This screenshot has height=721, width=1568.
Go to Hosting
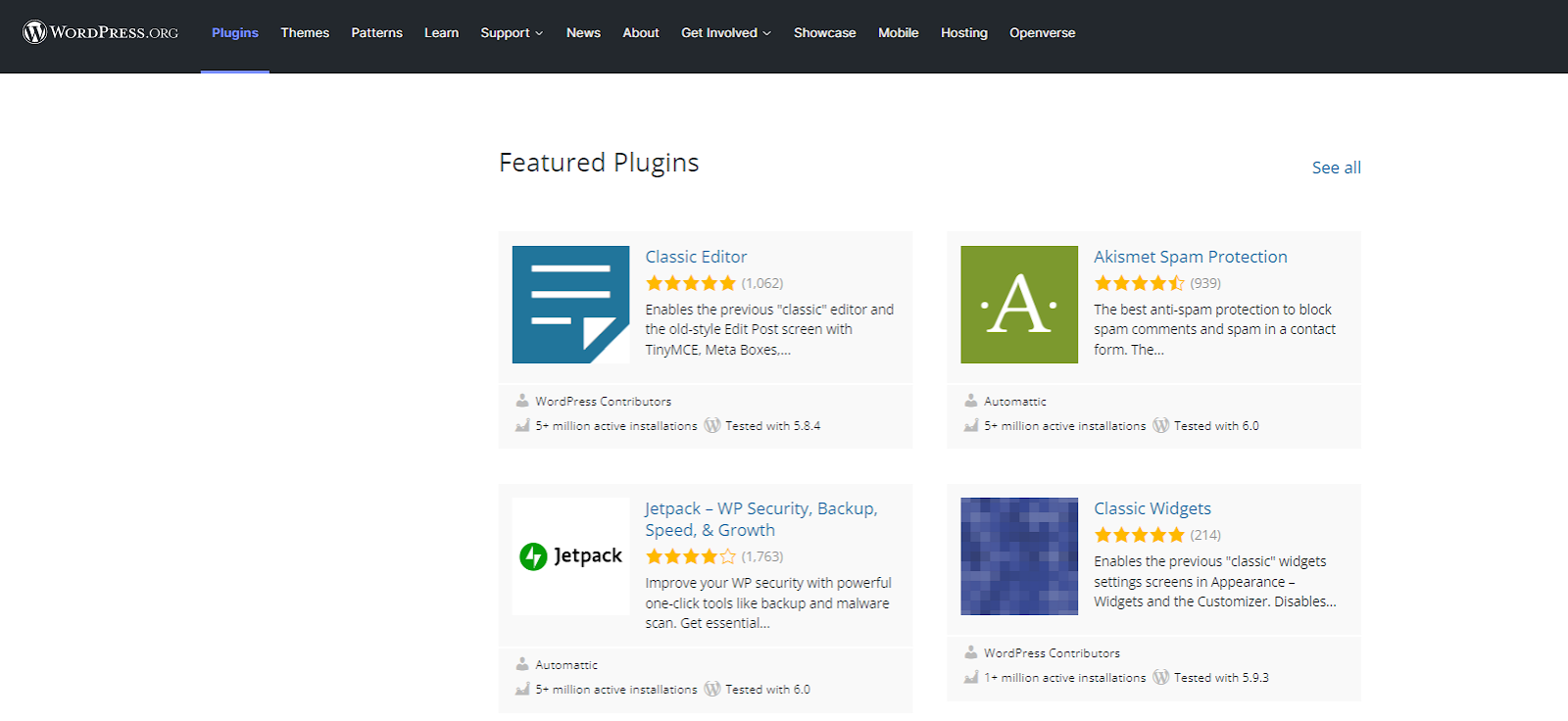coord(964,32)
